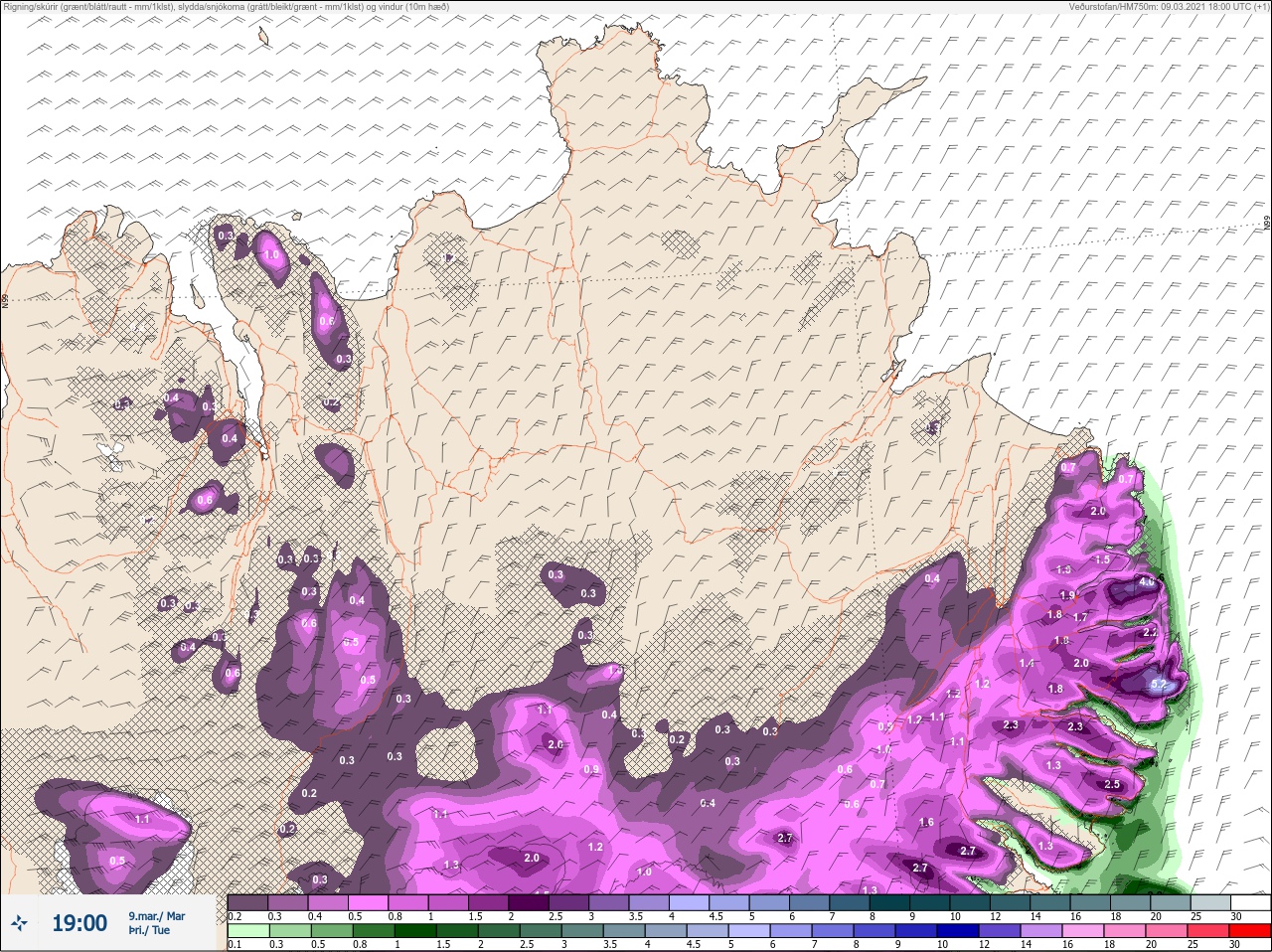The width and height of the screenshot is (1272, 952).
Task: Select the darkest purple top-row swatch above 2
Action: (528, 903)
